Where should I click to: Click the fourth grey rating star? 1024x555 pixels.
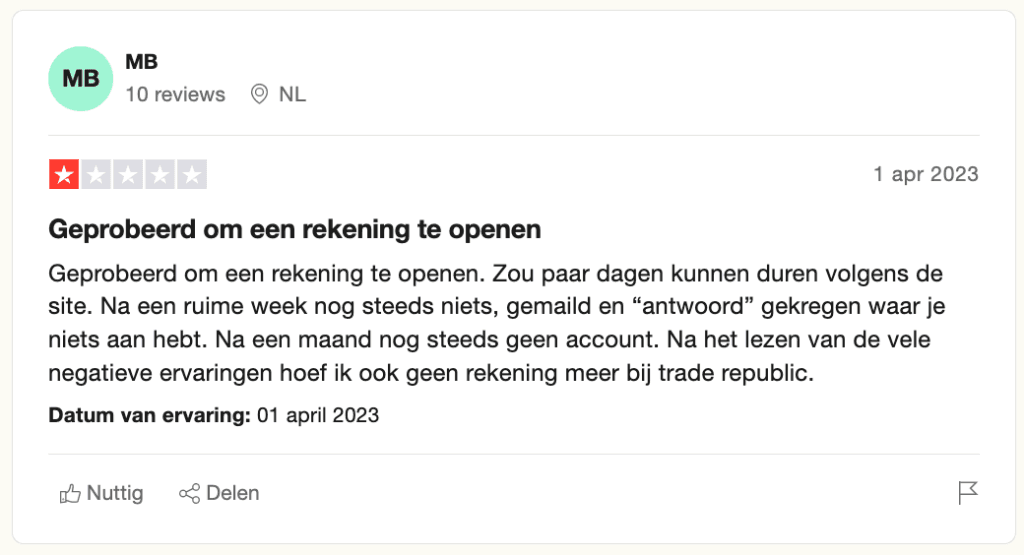160,175
